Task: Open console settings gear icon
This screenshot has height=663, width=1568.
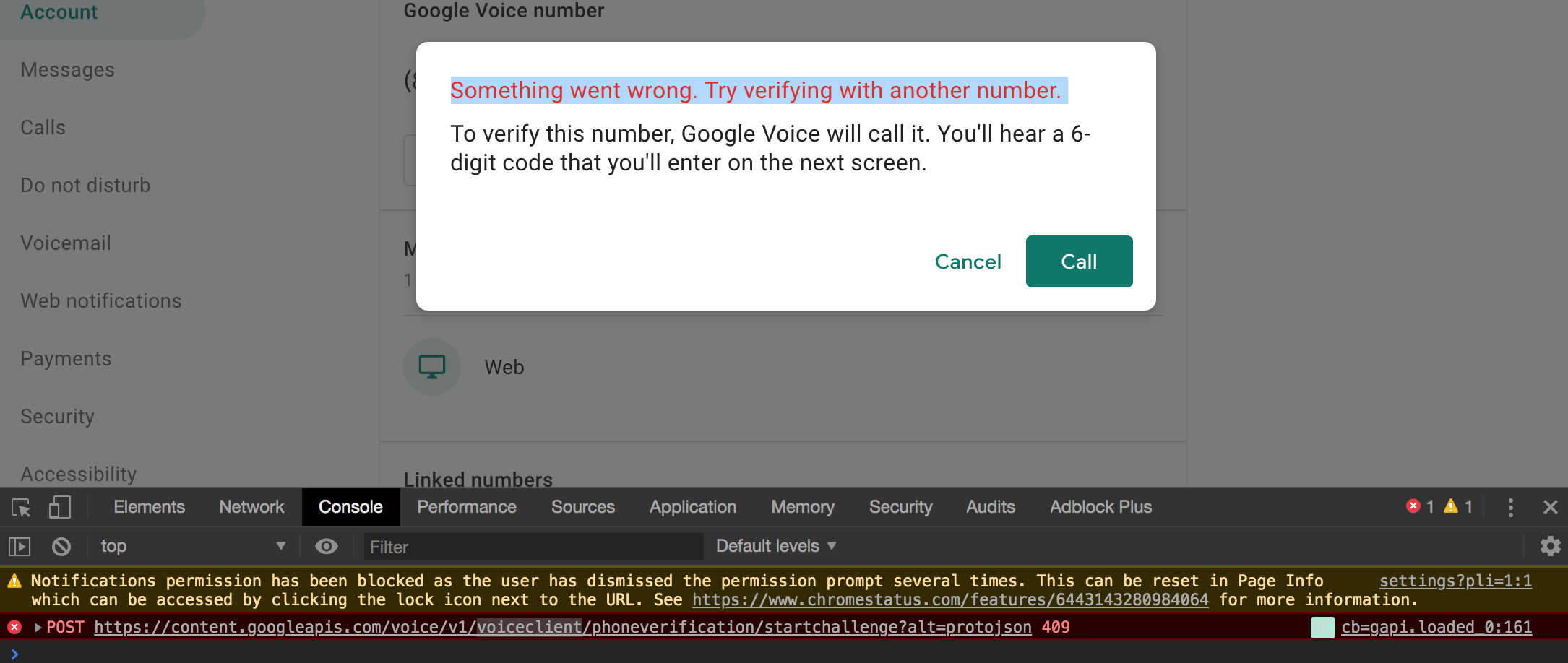Action: point(1550,546)
